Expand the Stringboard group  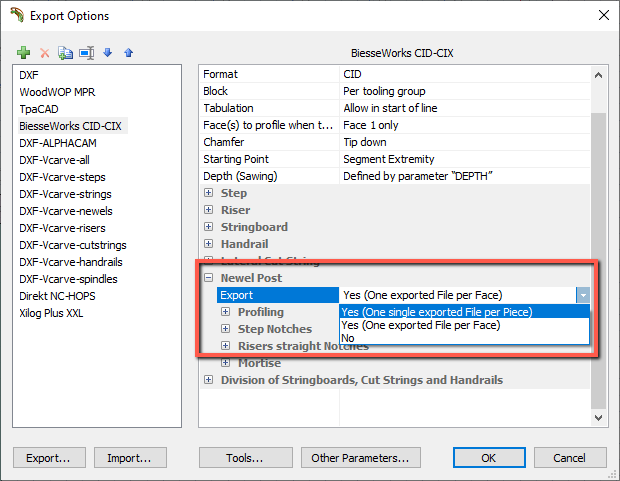(208, 227)
